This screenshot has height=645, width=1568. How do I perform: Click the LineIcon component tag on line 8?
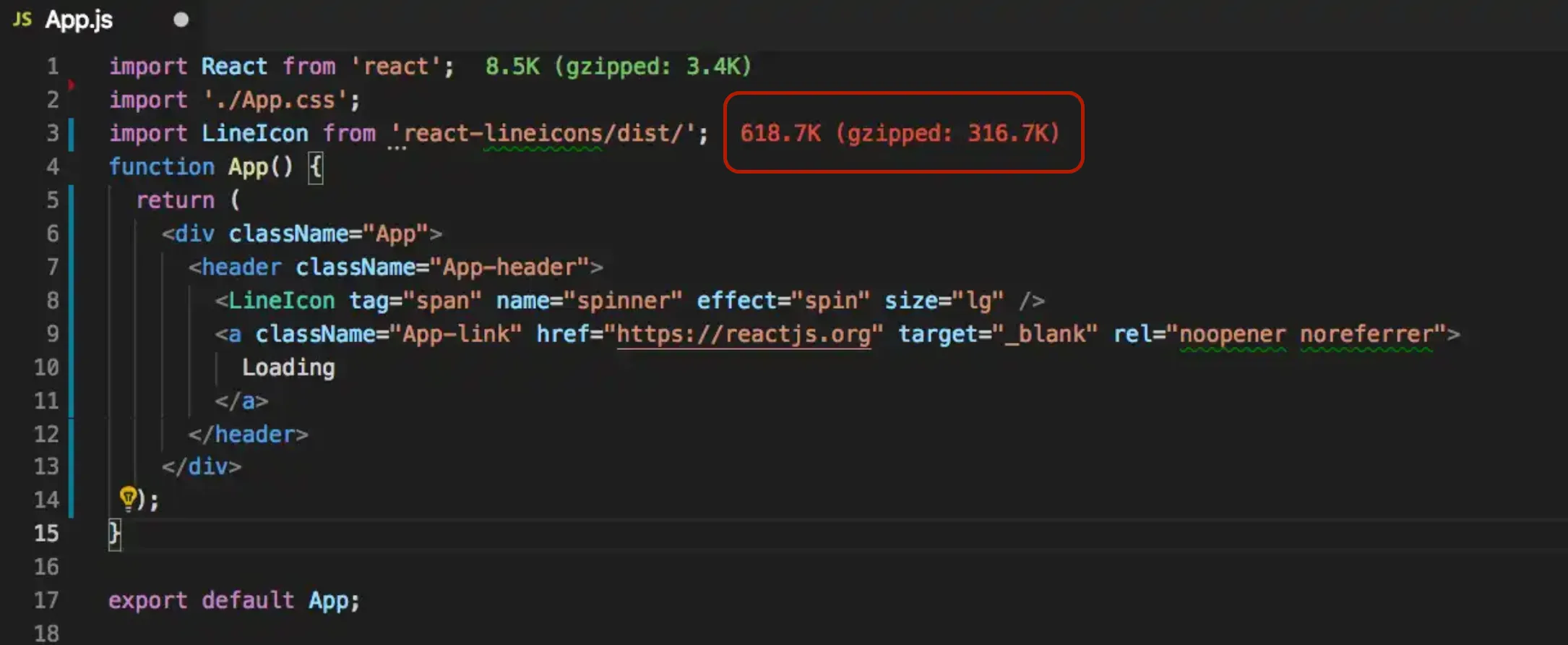point(281,301)
